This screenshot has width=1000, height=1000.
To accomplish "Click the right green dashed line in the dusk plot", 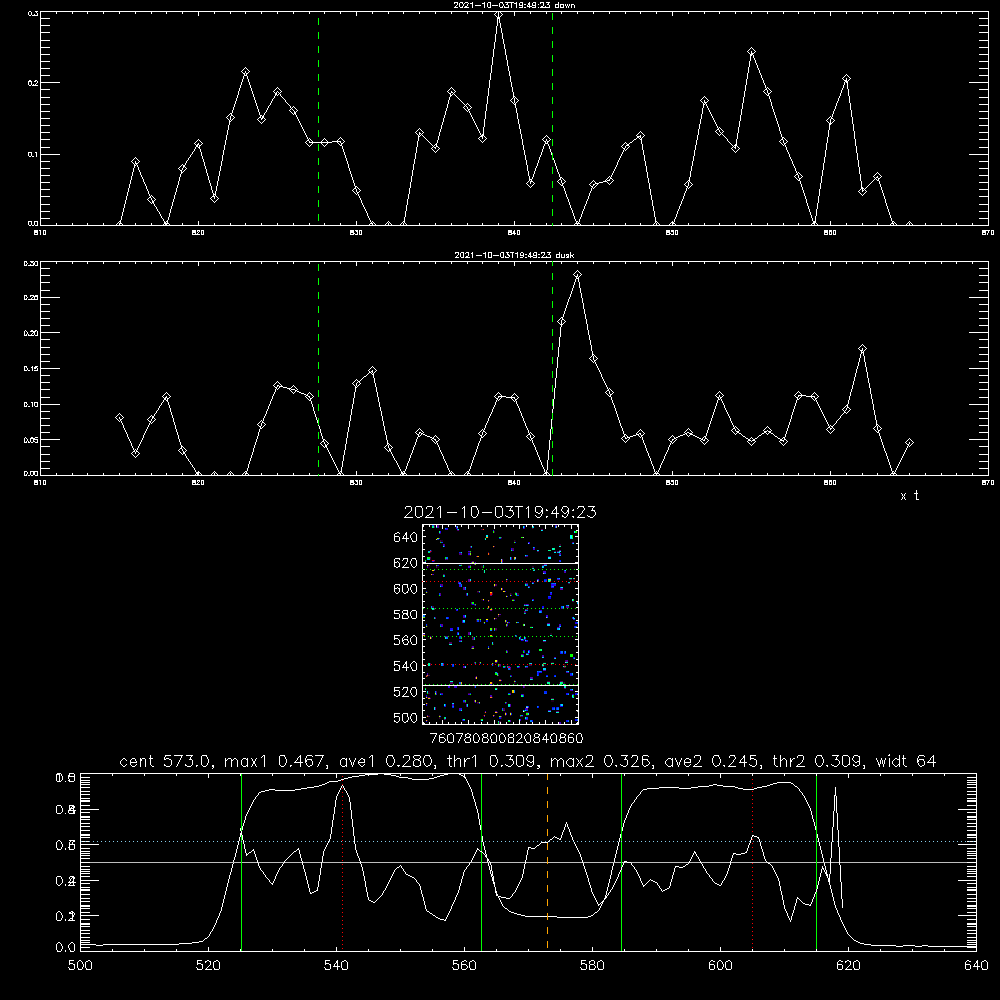I will point(552,369).
